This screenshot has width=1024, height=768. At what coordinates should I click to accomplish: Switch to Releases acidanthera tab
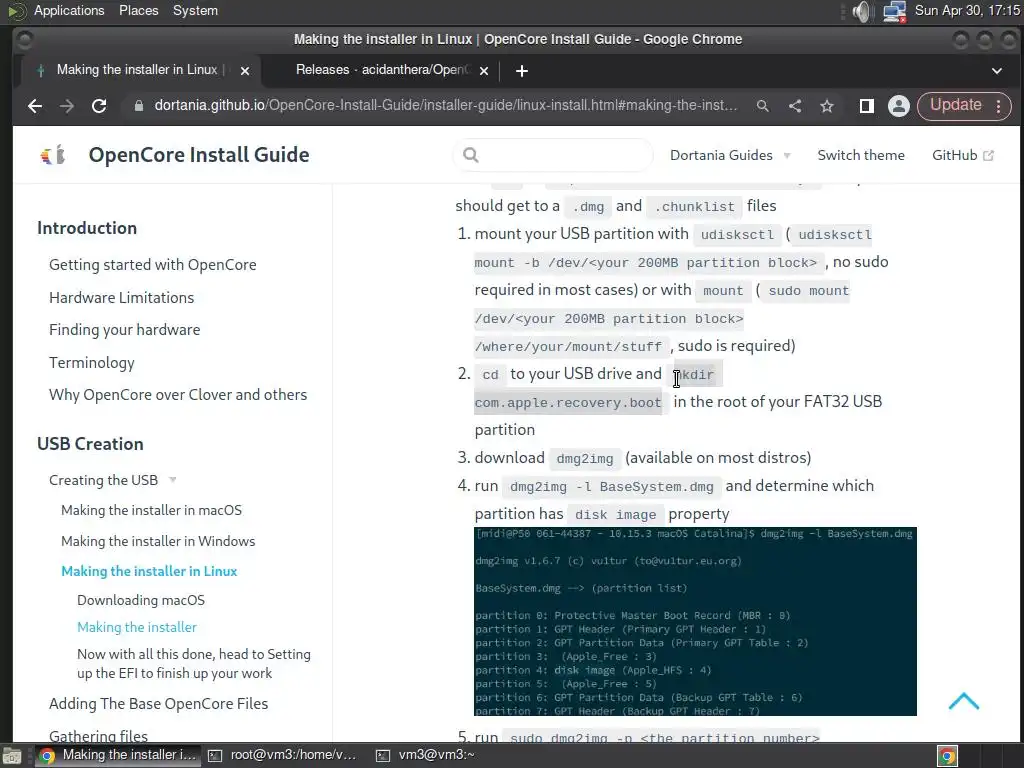tap(382, 70)
